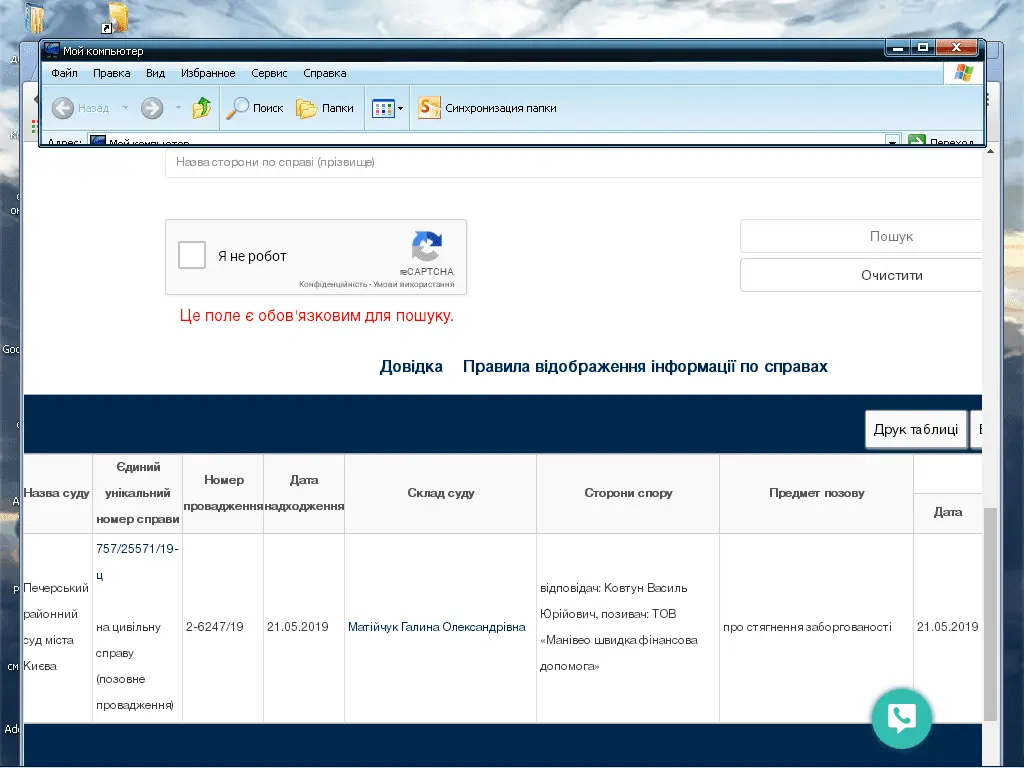The width and height of the screenshot is (1024, 768).
Task: Go up one folder level
Action: click(202, 108)
